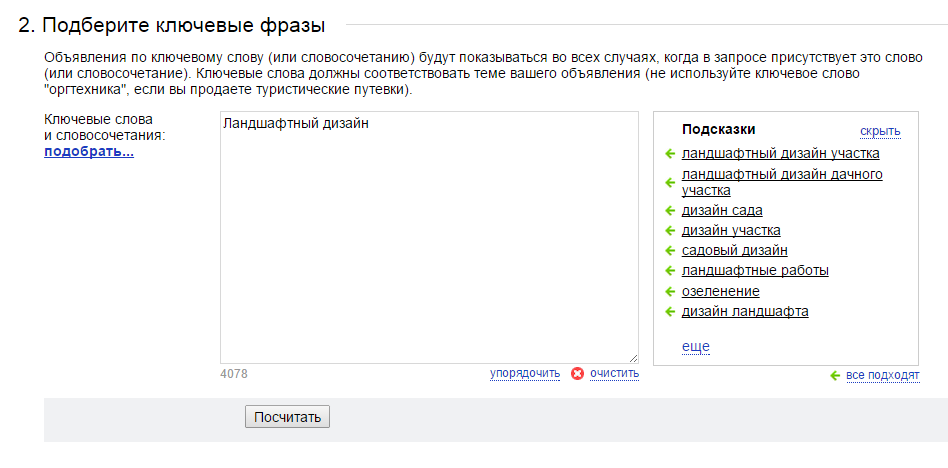948x468 pixels.
Task: Expand more suggestions via 'еще'
Action: 695,346
